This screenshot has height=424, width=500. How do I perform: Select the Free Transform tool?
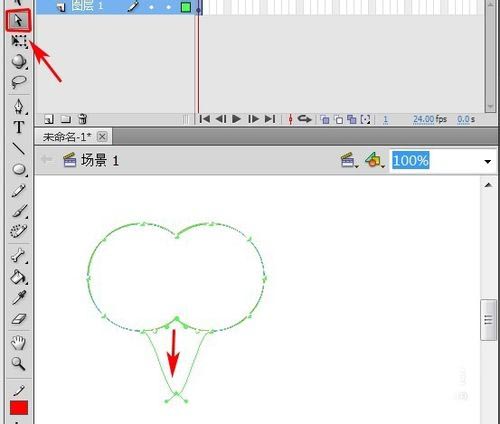(19, 41)
